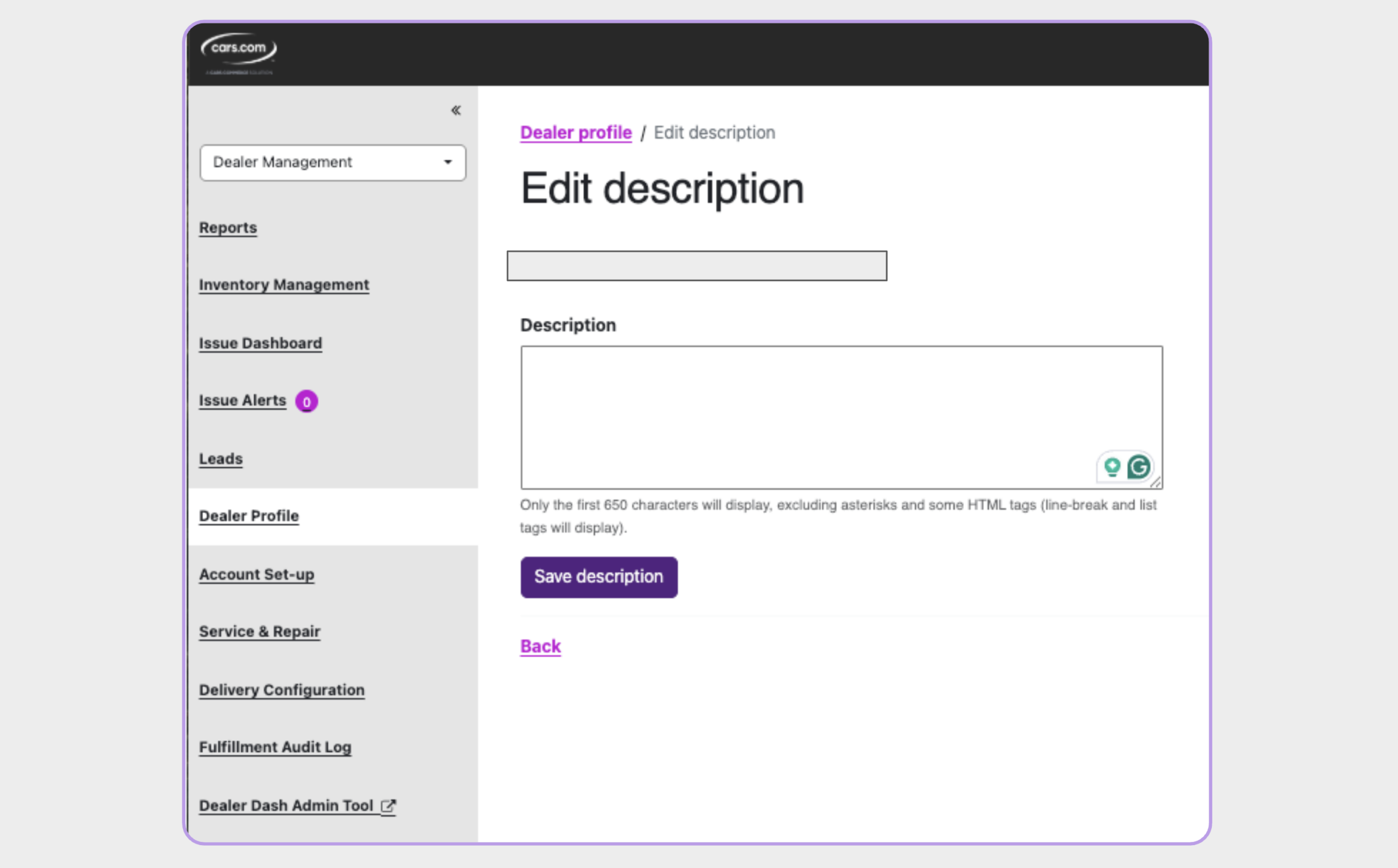Click the text area resize handle
Image resolution: width=1398 pixels, height=868 pixels.
(x=1156, y=482)
